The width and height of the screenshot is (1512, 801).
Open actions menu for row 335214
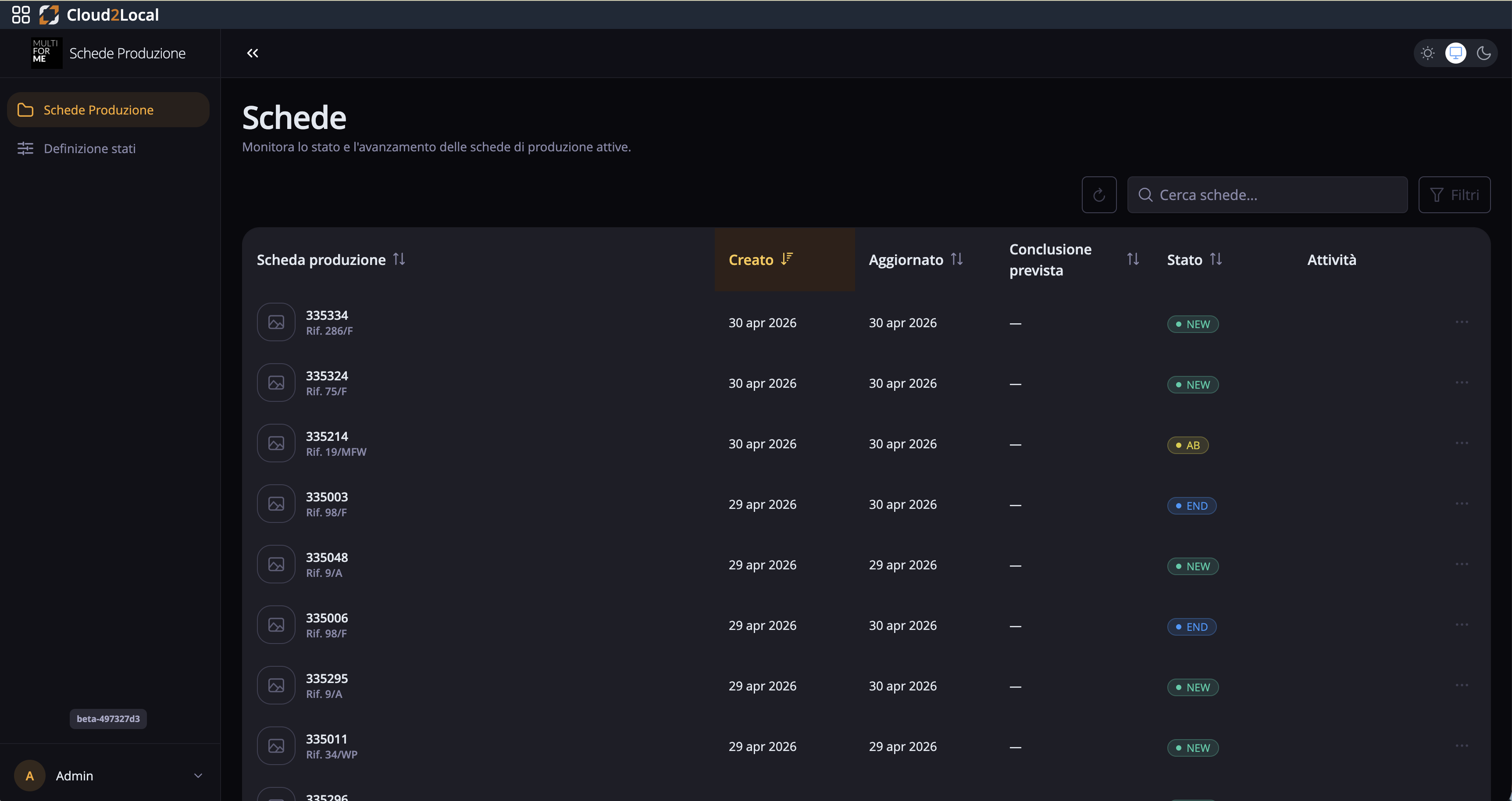pos(1462,443)
